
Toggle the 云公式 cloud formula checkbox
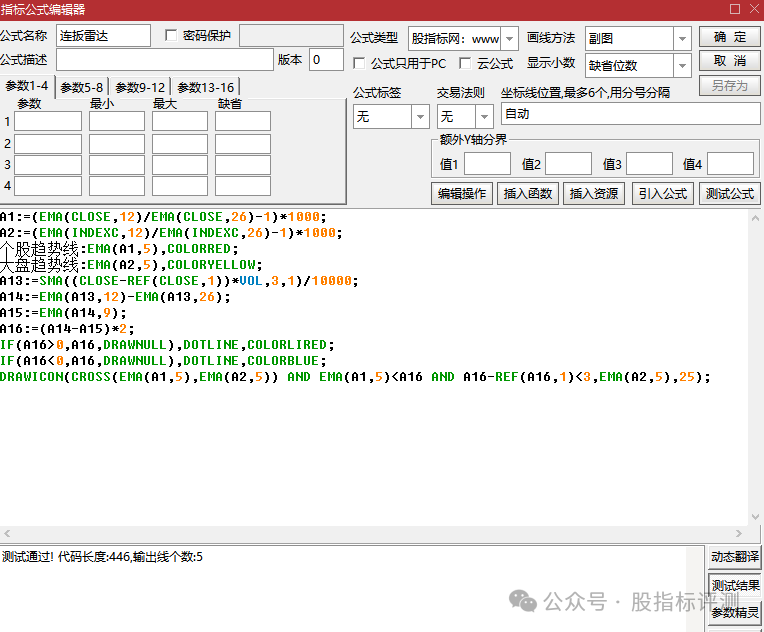(465, 63)
